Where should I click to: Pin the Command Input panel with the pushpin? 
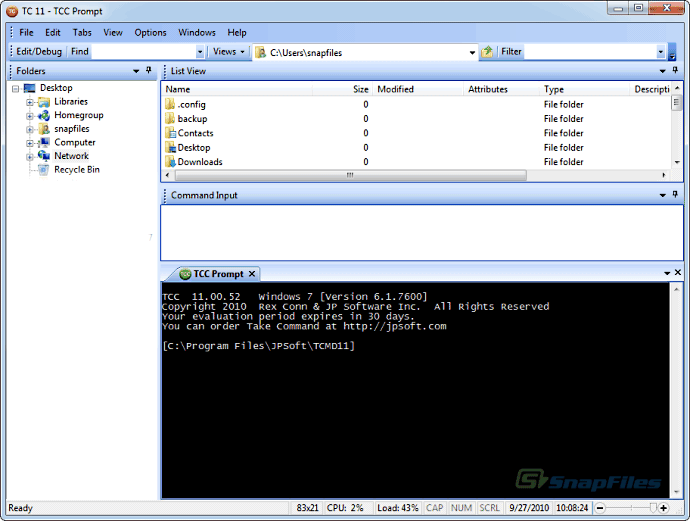click(x=675, y=194)
